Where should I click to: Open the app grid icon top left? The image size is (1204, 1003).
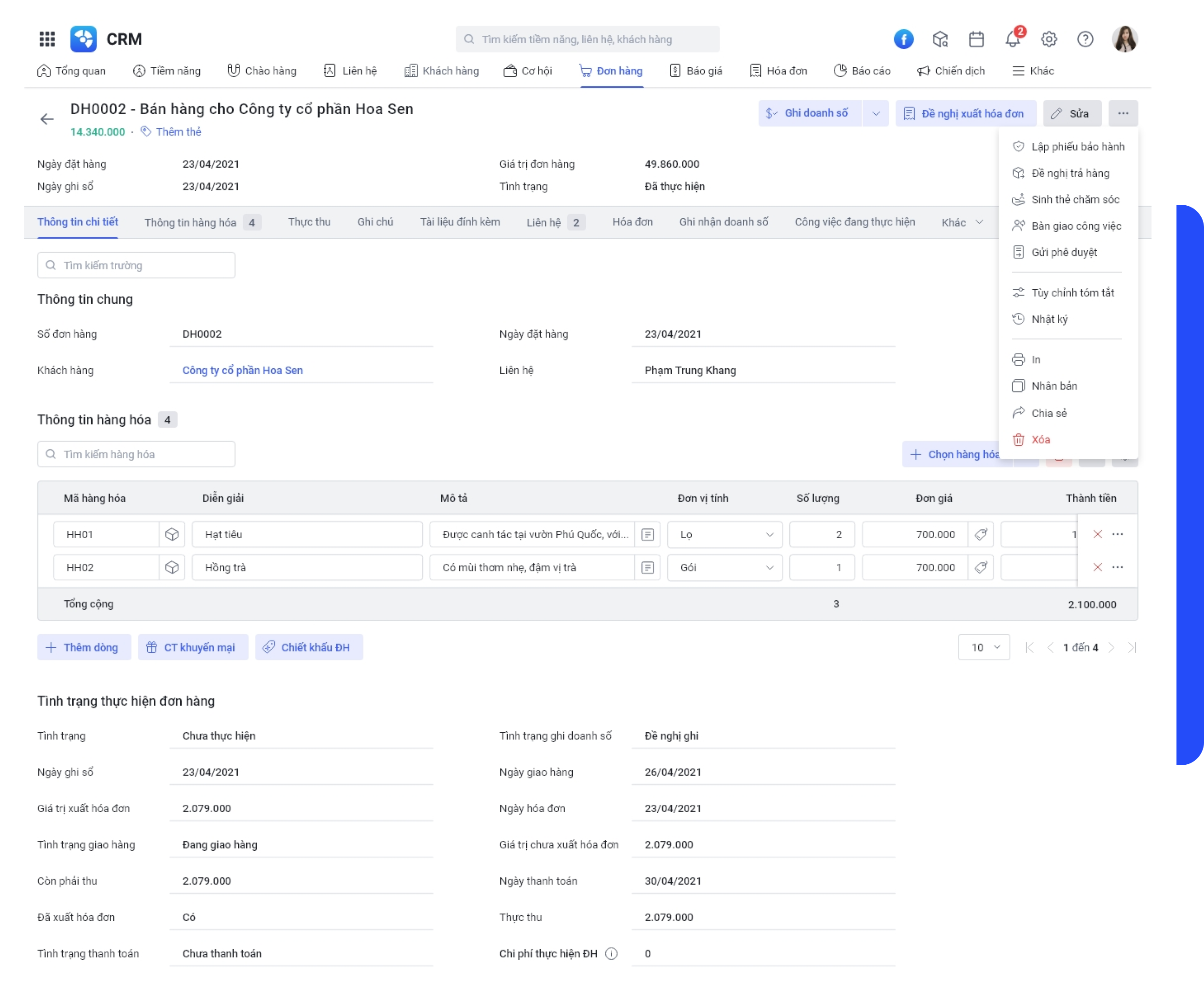[47, 39]
